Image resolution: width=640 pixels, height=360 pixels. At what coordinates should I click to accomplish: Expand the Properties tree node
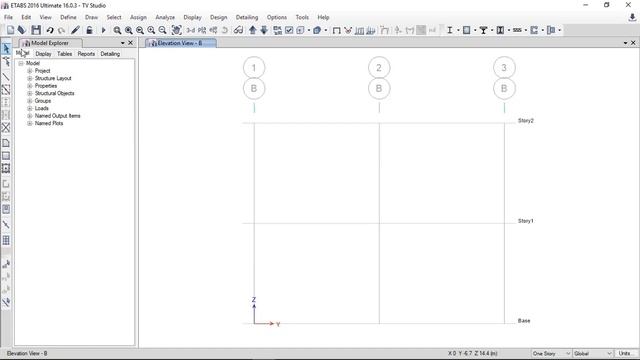coord(29,86)
